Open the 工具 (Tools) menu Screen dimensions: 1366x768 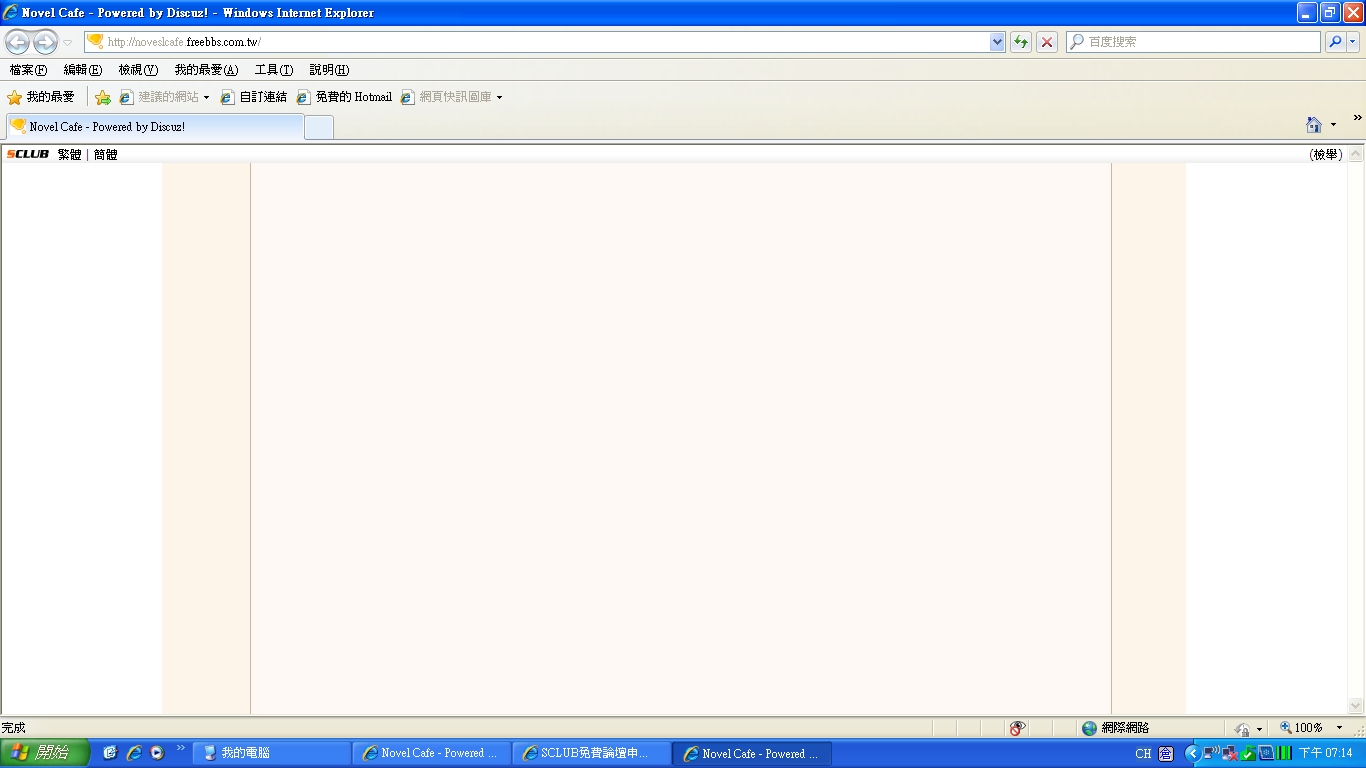pos(273,70)
